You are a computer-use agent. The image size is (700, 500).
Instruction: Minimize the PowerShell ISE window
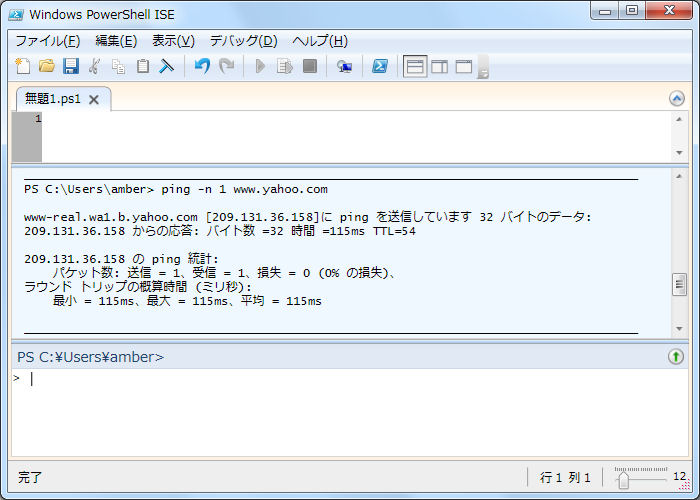(x=605, y=11)
